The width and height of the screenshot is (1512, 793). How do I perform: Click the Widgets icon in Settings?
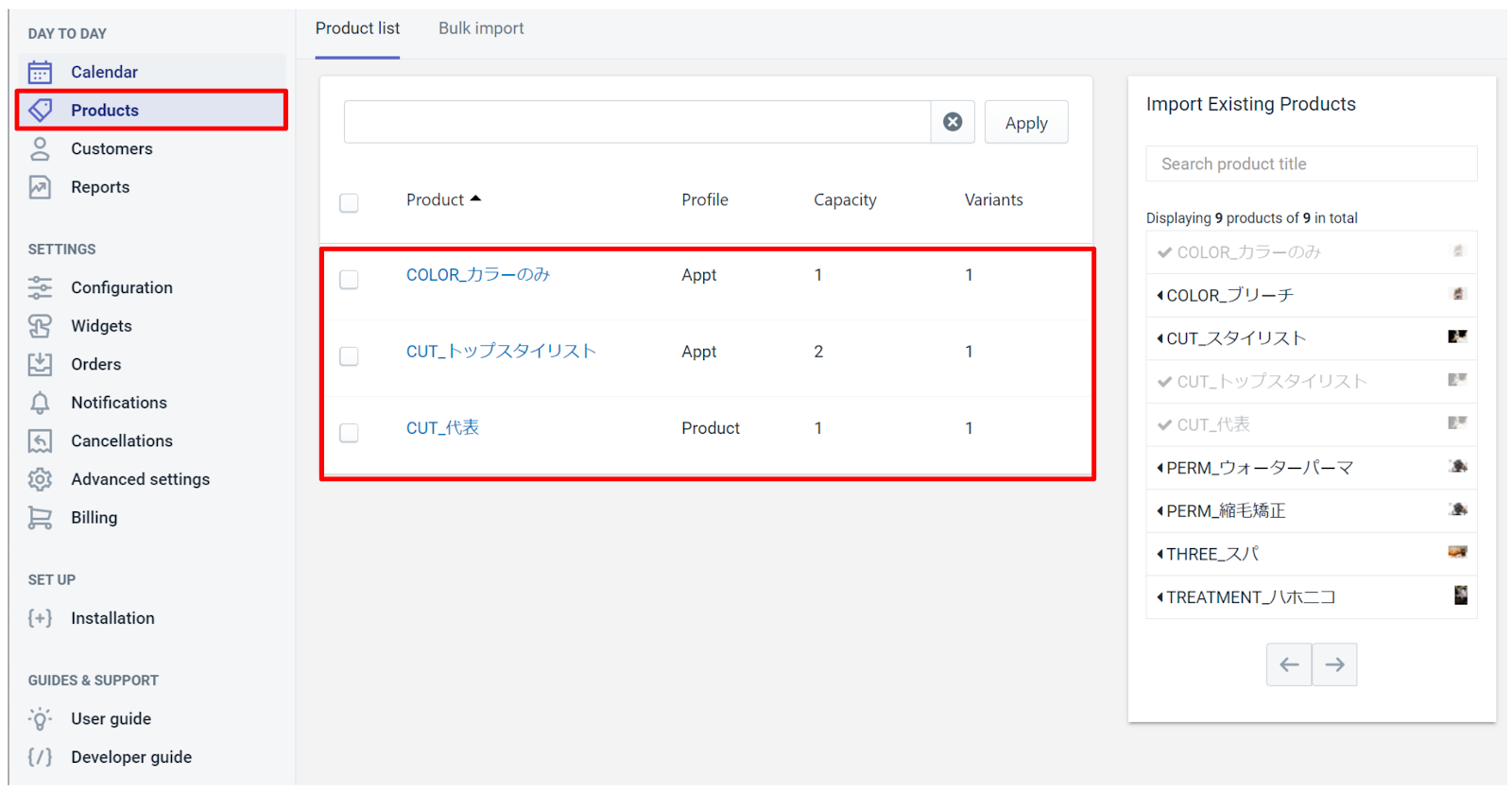[40, 326]
